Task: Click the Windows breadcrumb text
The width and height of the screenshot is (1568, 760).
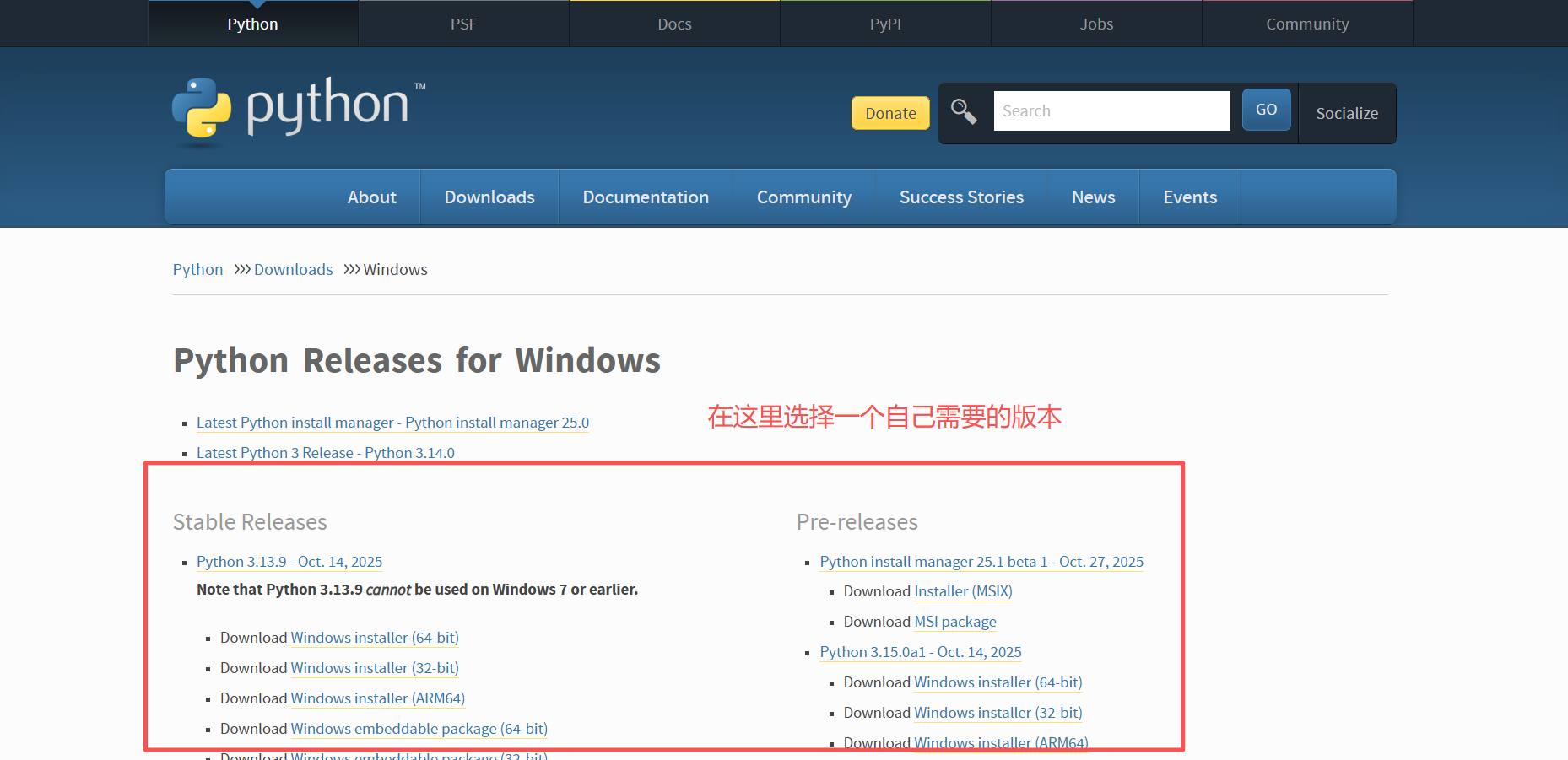Action: [x=396, y=269]
